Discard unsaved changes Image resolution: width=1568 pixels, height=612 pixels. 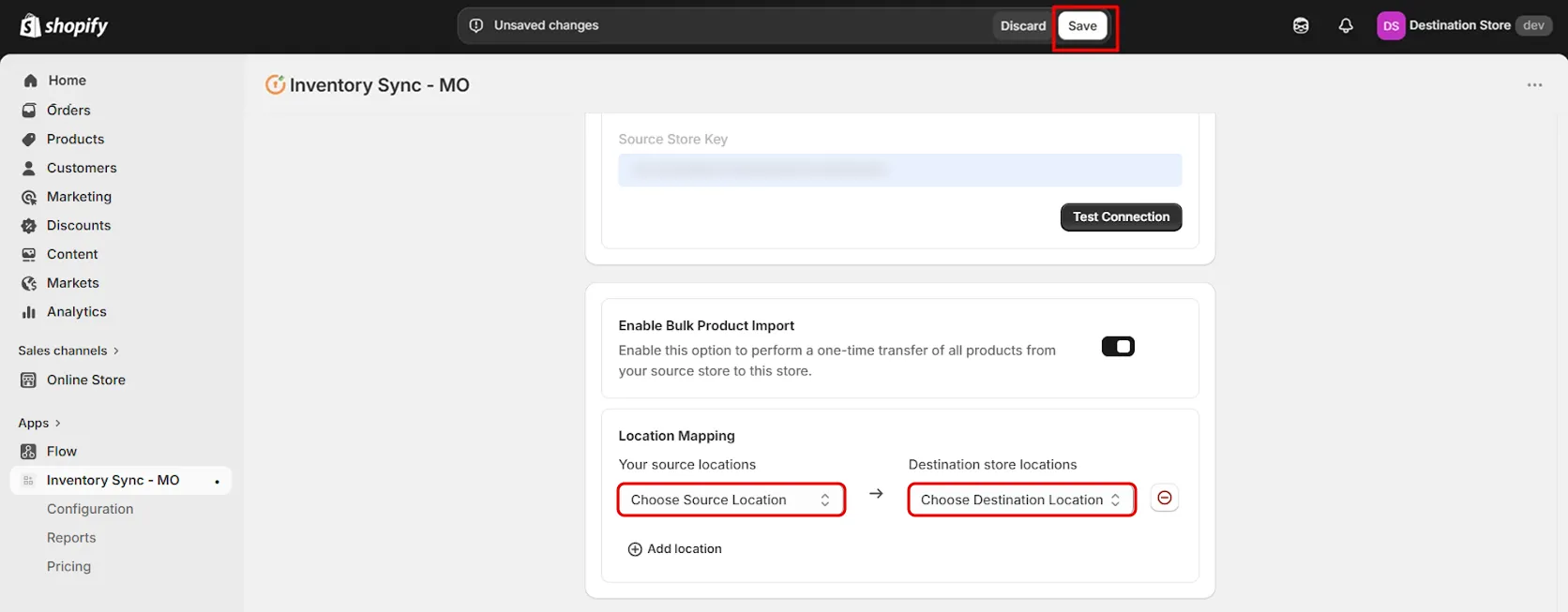1022,26
